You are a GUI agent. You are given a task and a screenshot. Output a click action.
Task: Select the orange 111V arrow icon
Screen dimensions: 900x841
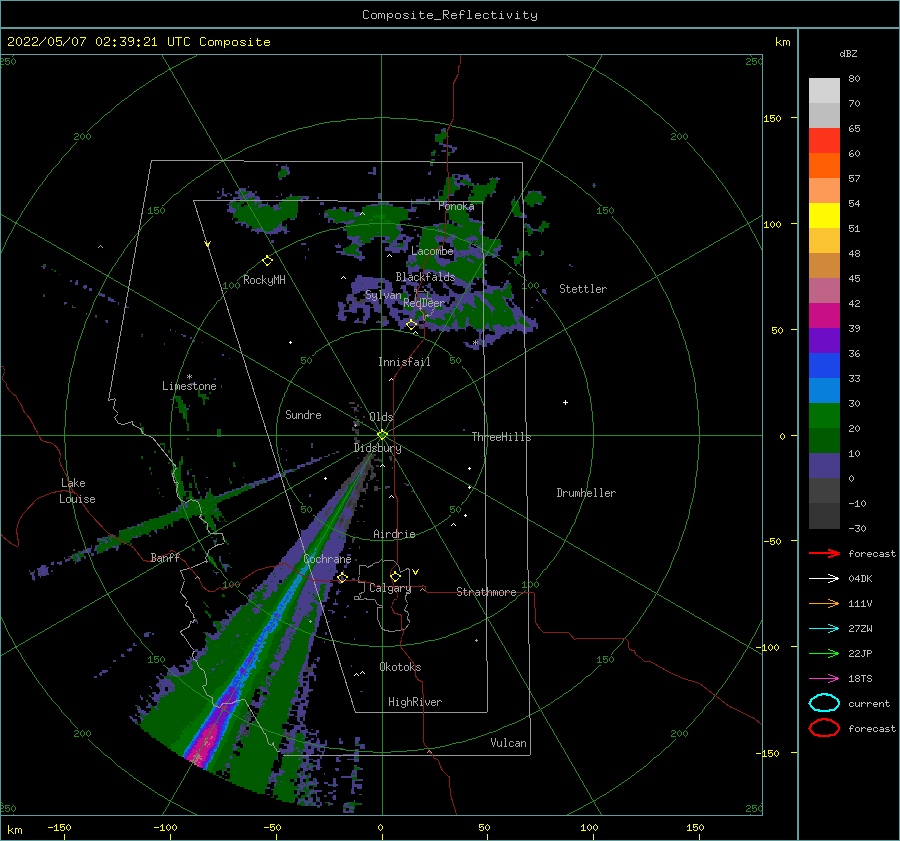point(824,603)
